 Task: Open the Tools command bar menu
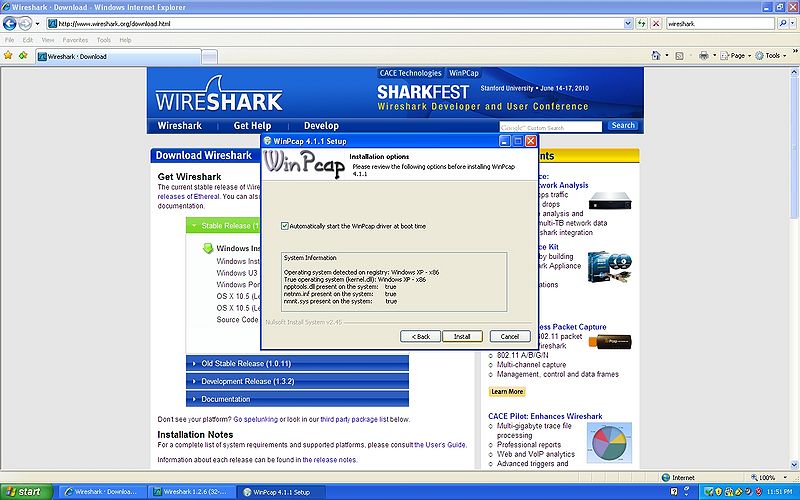pyautogui.click(x=770, y=56)
